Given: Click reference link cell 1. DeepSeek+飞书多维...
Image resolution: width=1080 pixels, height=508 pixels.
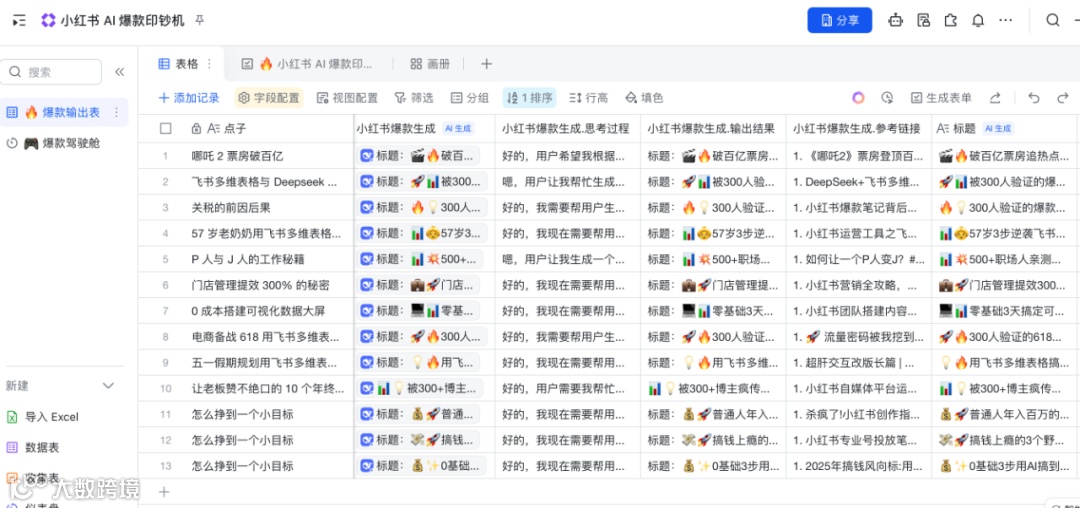Looking at the screenshot, I should click(x=859, y=182).
